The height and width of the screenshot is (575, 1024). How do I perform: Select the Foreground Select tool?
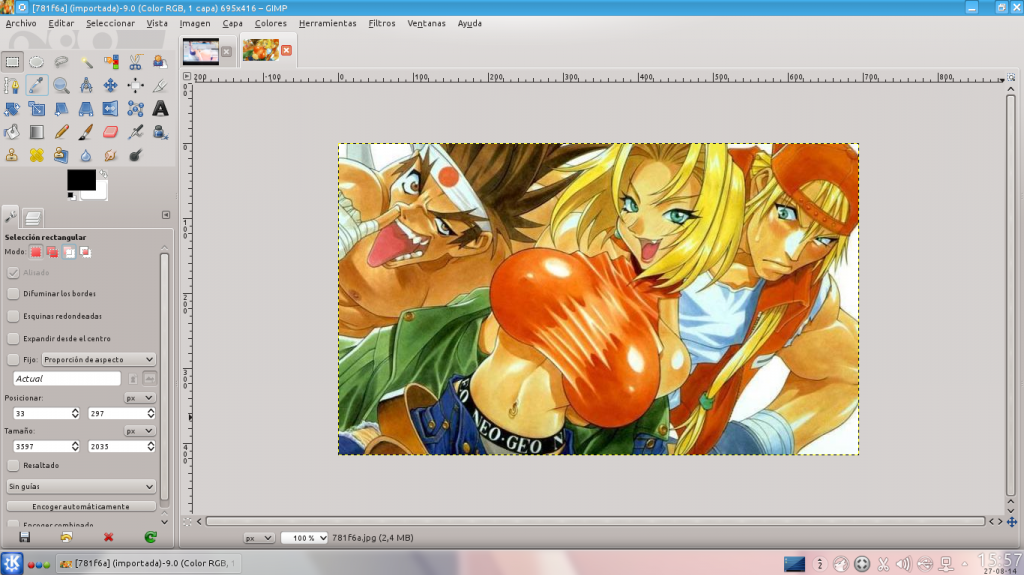click(x=160, y=62)
